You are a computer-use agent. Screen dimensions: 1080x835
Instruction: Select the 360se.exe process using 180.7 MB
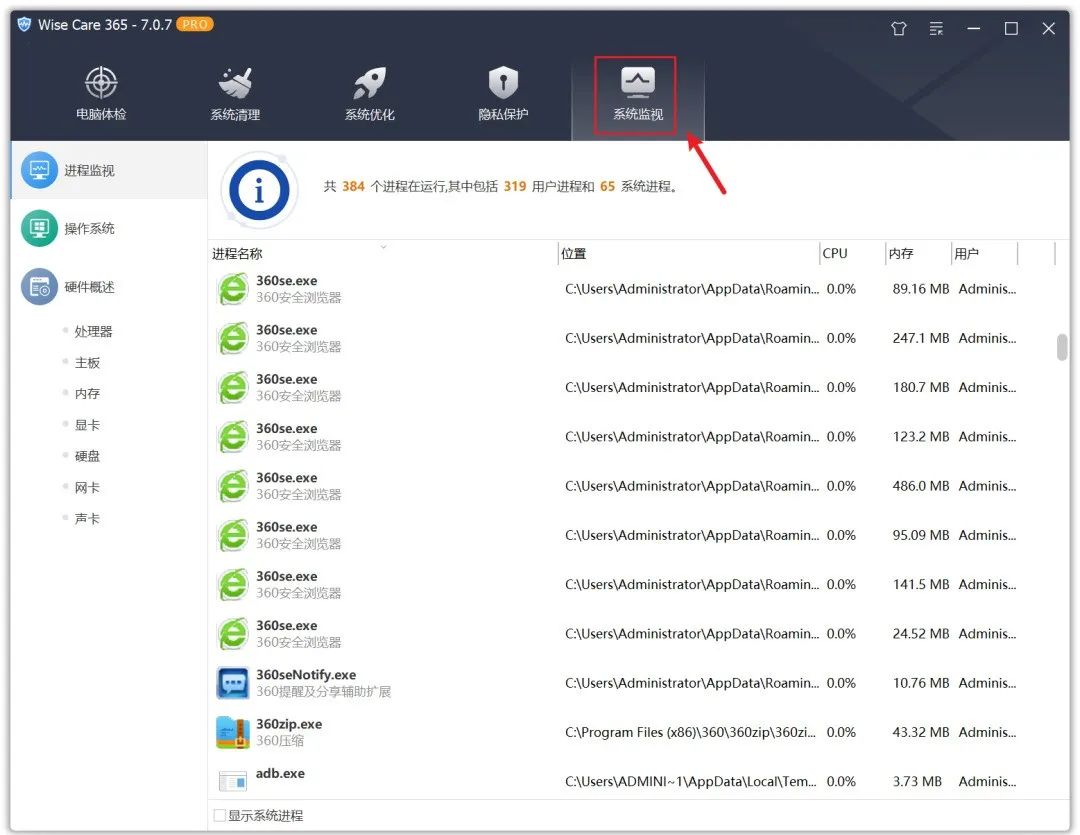coord(631,387)
